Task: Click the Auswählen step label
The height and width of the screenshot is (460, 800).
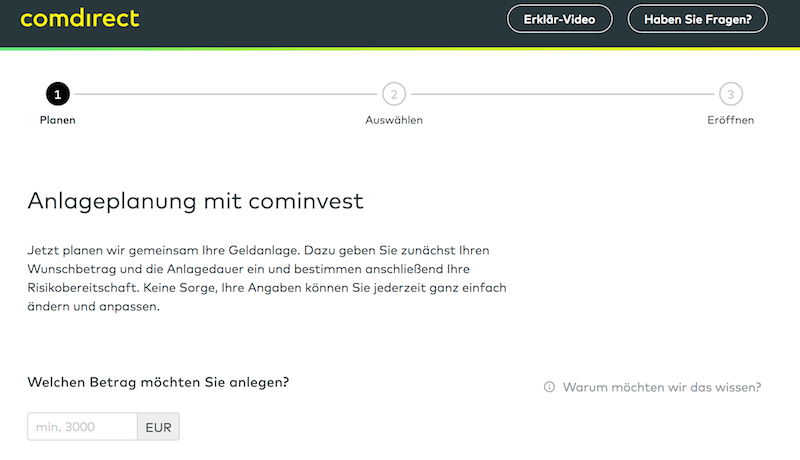Action: click(x=394, y=120)
